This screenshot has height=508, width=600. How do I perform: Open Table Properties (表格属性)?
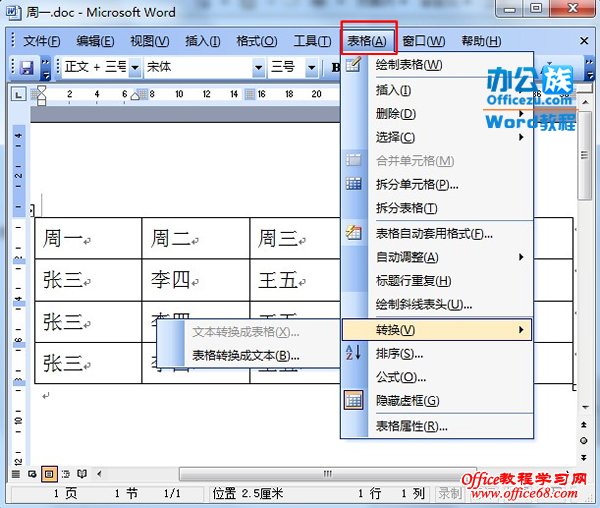pos(410,426)
